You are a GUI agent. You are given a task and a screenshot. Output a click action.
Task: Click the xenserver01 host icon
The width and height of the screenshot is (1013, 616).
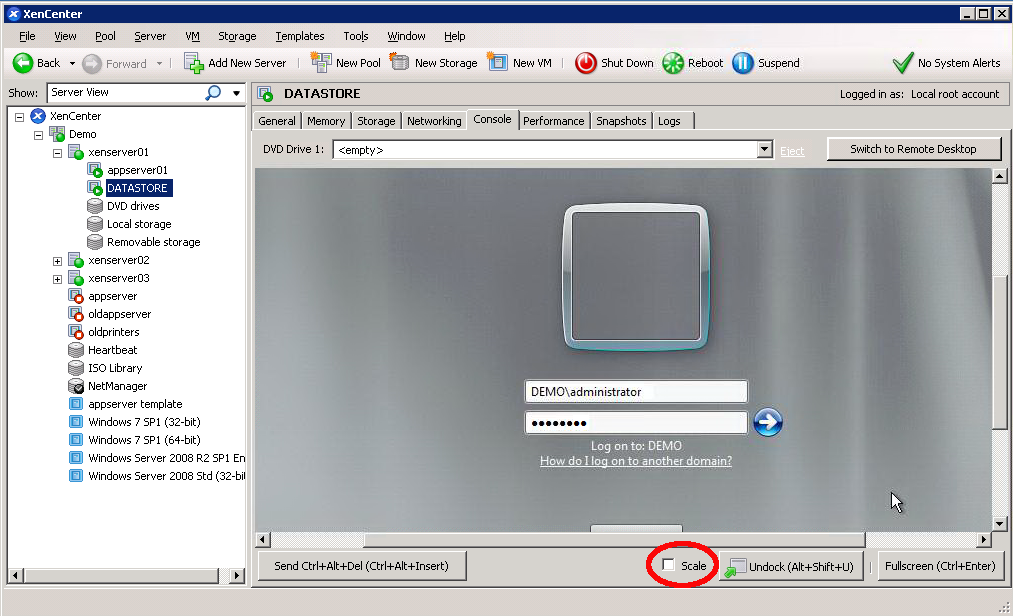point(76,153)
